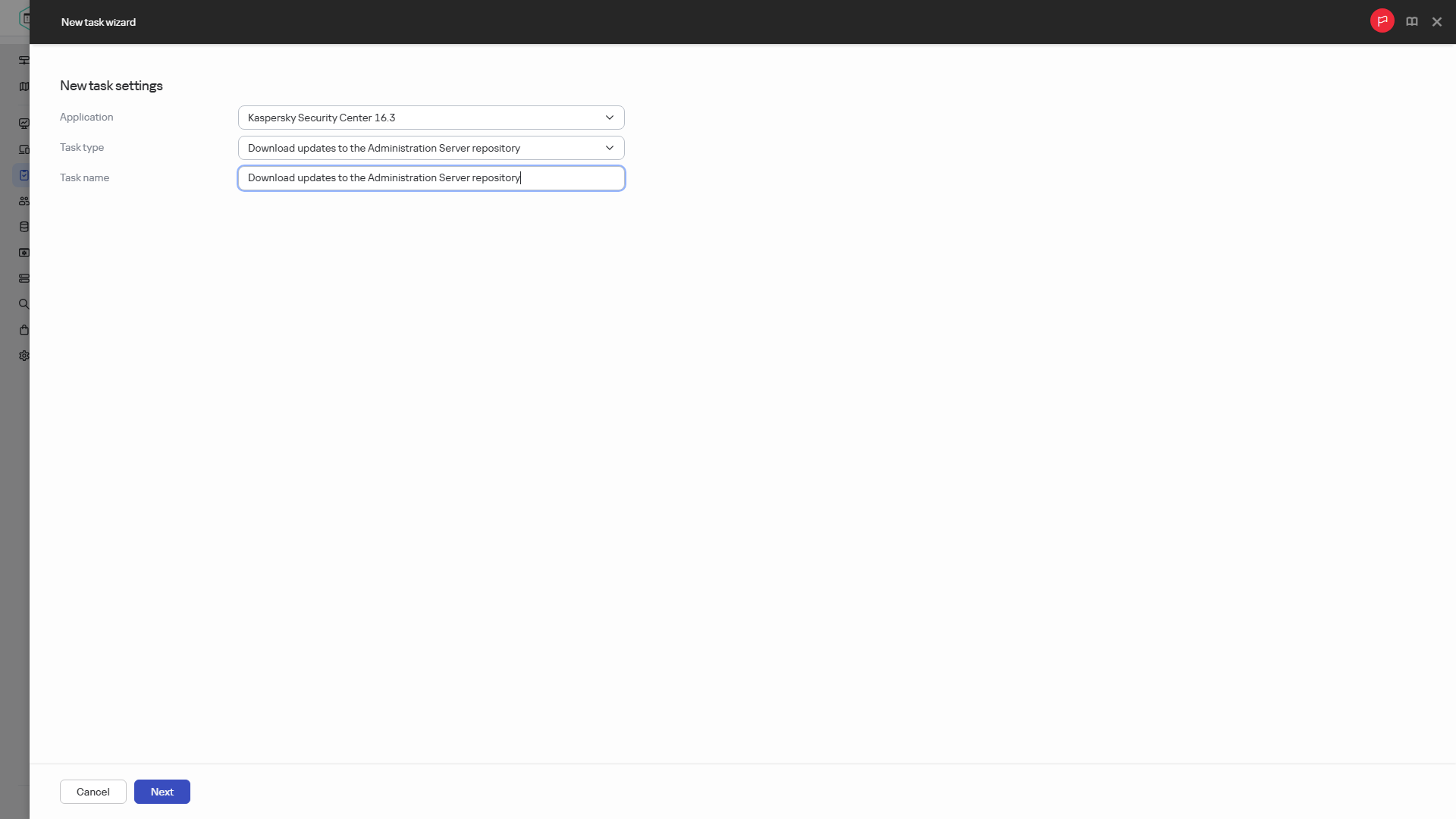Open the monitoring dashboard sidebar icon
The height and width of the screenshot is (819, 1456).
24,124
